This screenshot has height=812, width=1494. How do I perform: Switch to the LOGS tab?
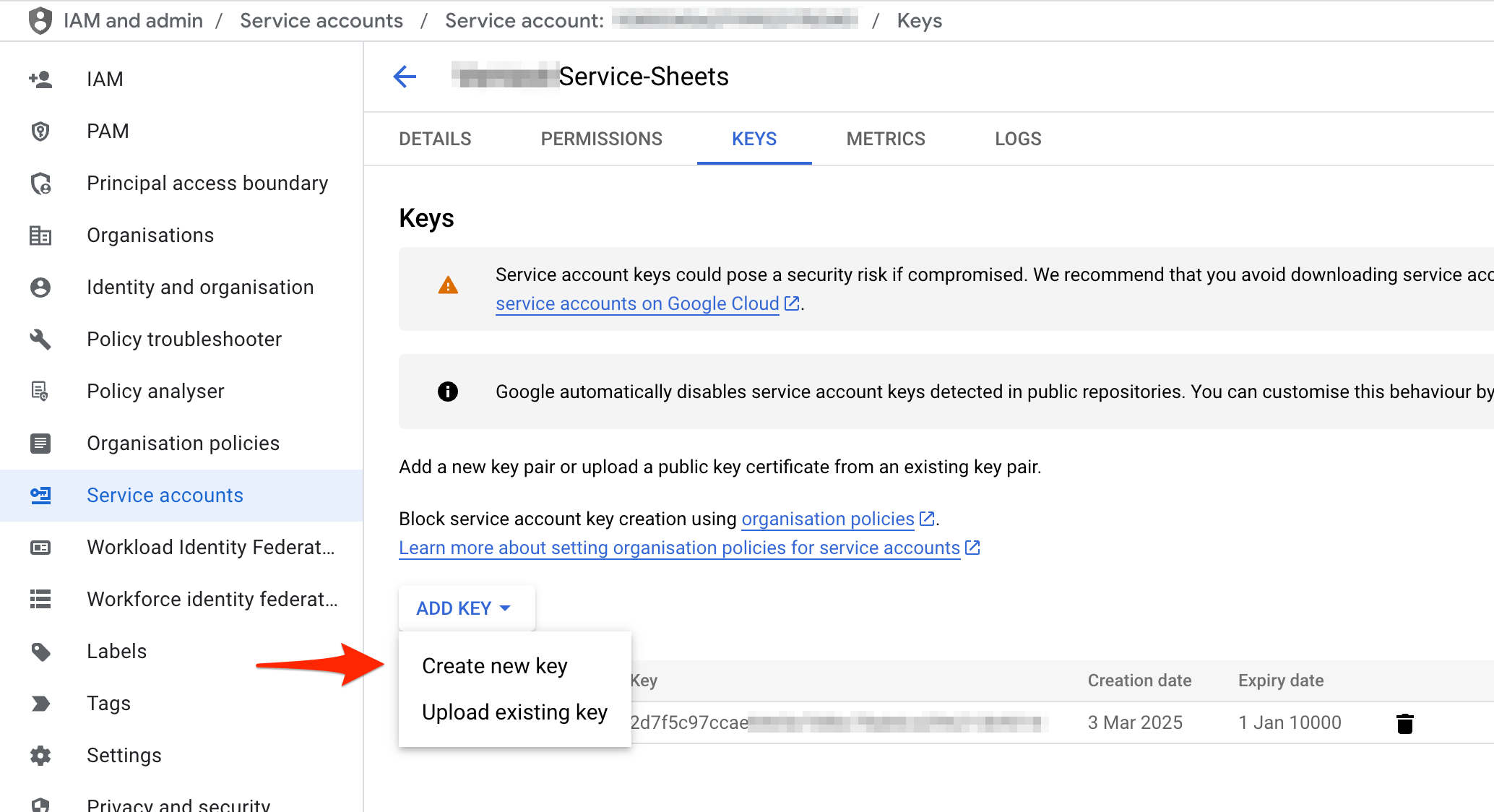[1018, 139]
